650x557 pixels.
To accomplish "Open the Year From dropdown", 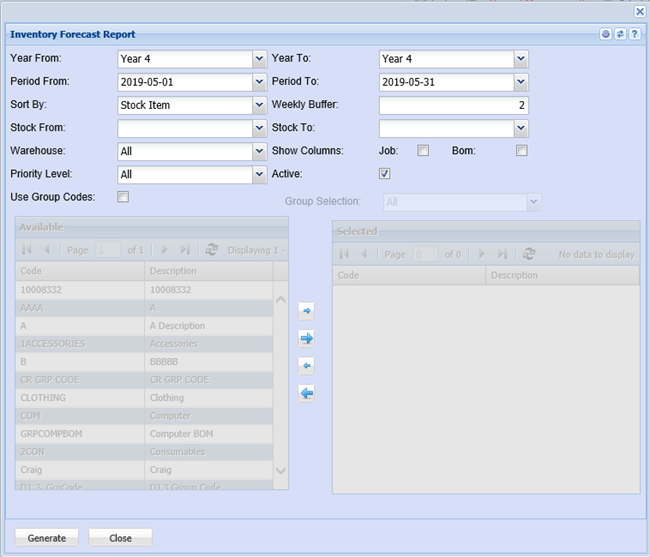I will pos(259,59).
